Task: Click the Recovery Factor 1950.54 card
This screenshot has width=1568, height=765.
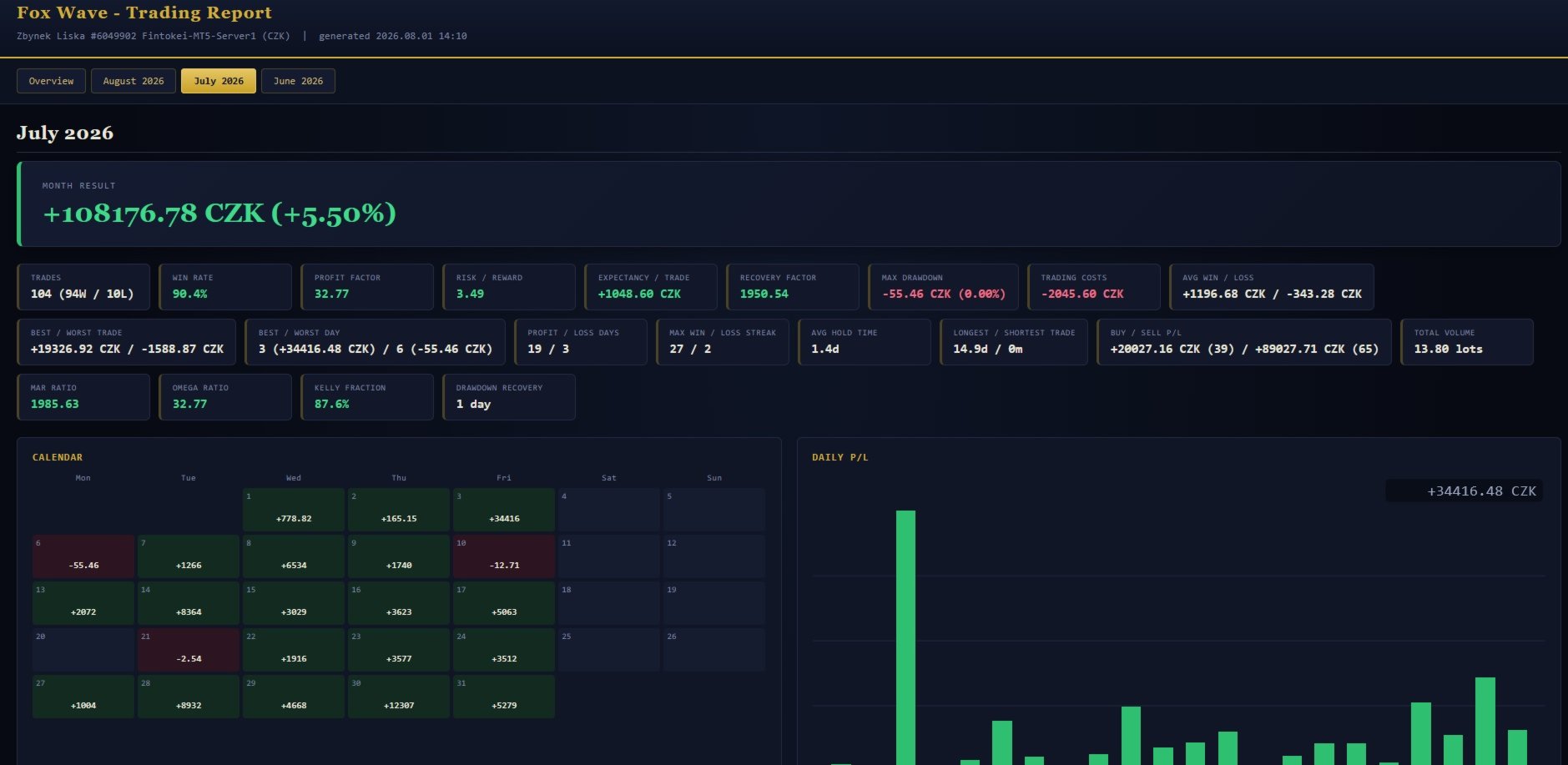Action: point(793,287)
